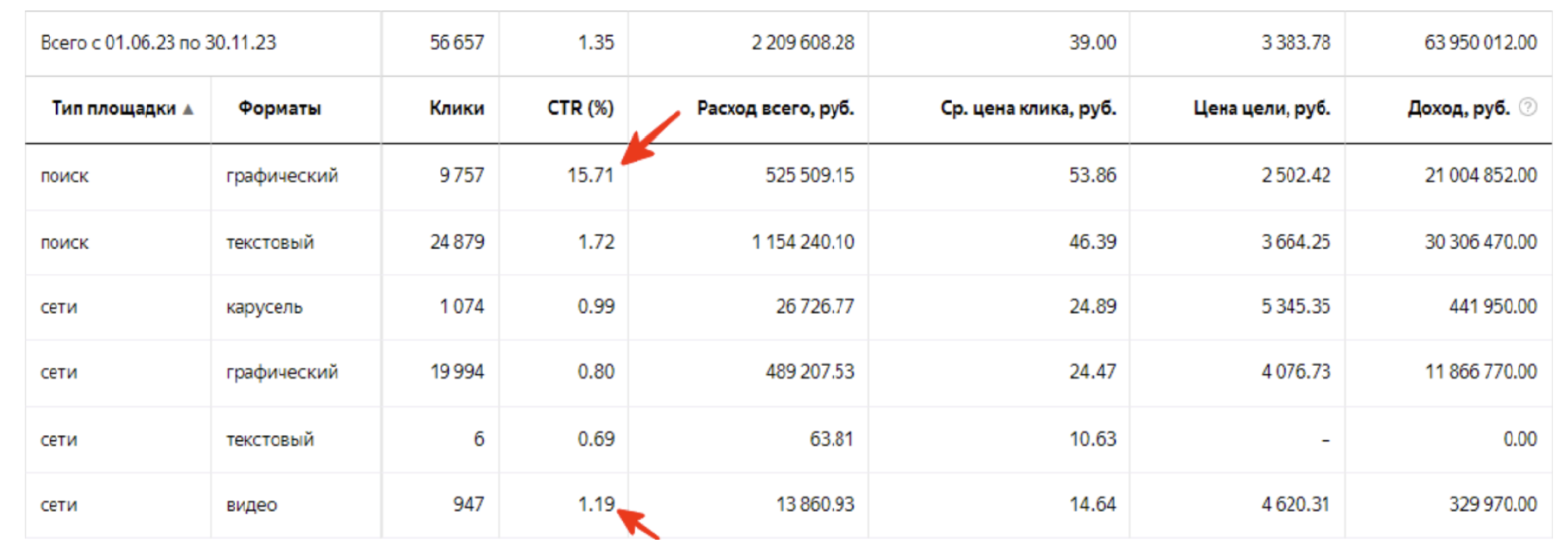Click the dash in the goal price column
Screen dimensions: 1568x548
point(1325,440)
